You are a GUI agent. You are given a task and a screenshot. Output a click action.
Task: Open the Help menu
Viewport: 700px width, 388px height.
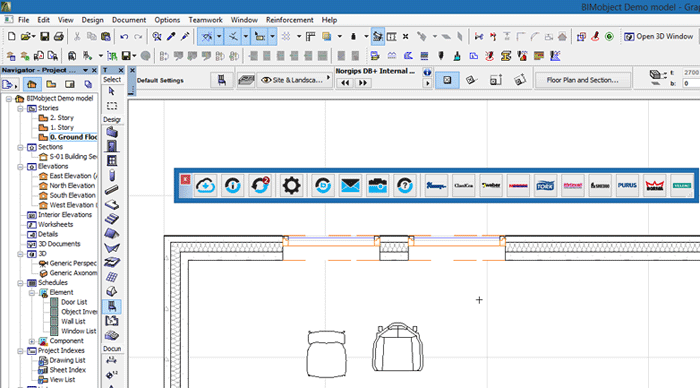[329, 20]
